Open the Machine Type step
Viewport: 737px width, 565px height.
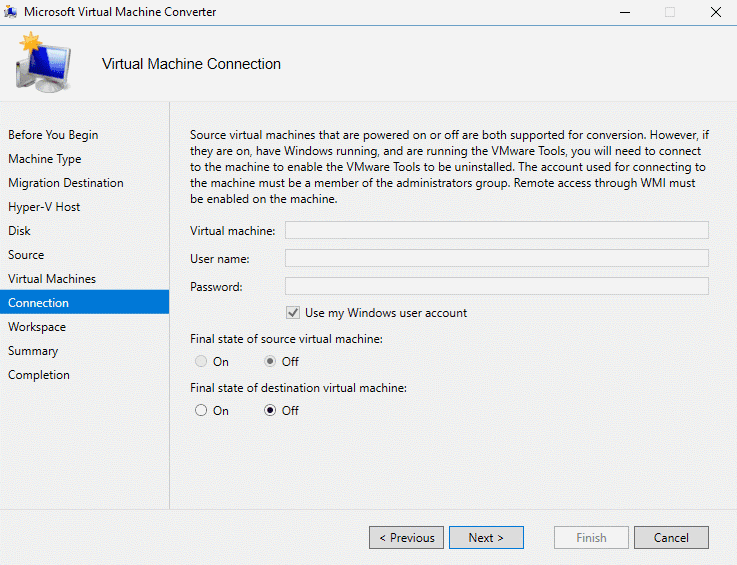pyautogui.click(x=45, y=159)
